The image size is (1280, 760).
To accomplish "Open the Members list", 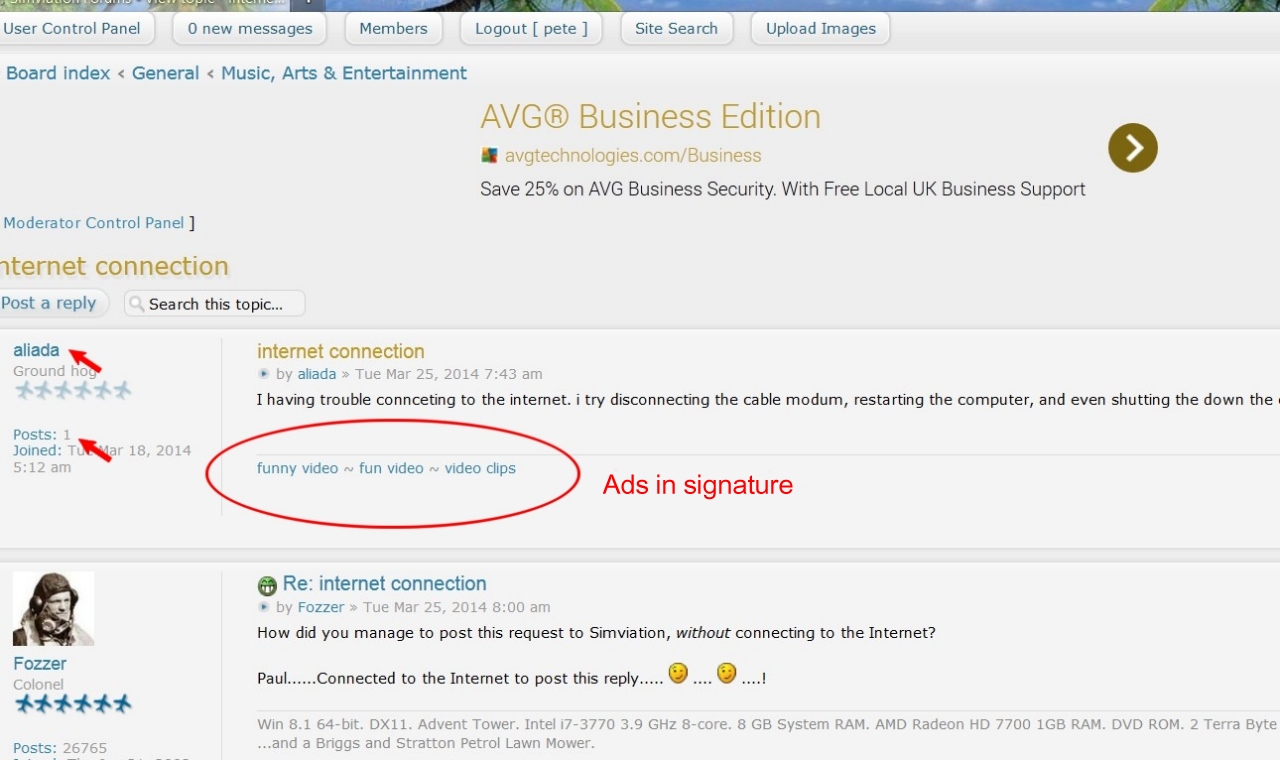I will point(393,29).
